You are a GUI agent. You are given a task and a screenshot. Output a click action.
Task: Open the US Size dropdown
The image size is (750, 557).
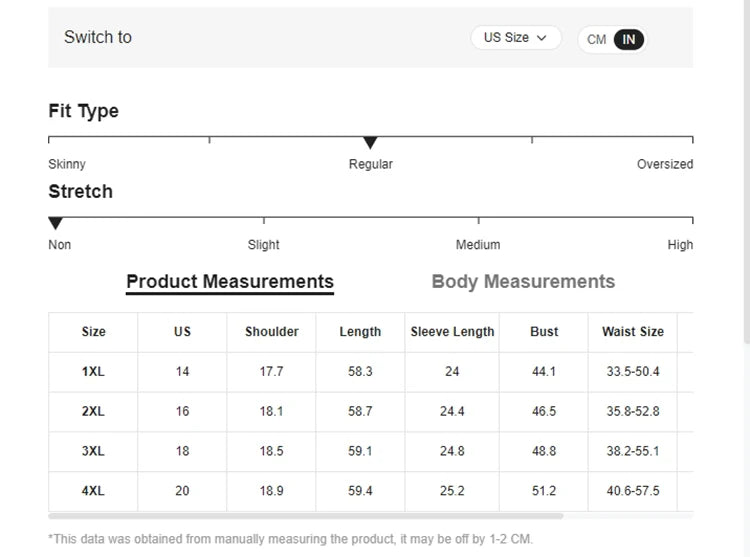tap(515, 38)
